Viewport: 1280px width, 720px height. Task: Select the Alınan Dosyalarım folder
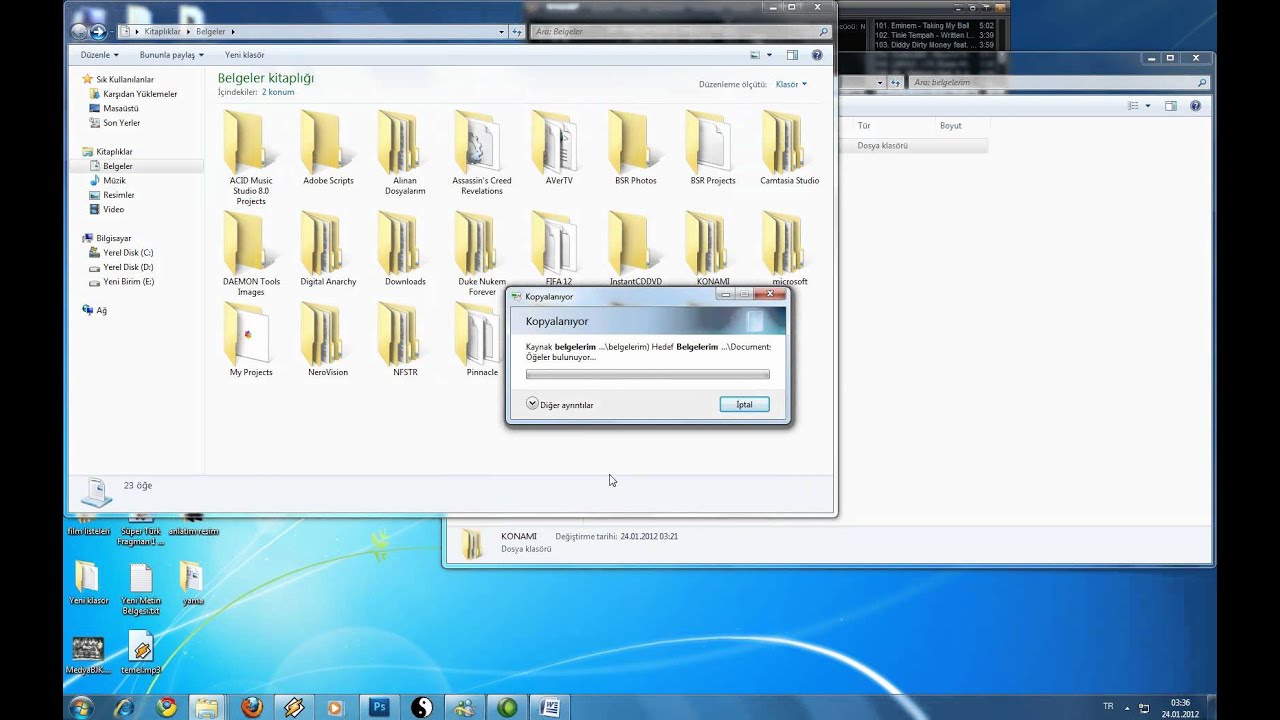coord(405,153)
